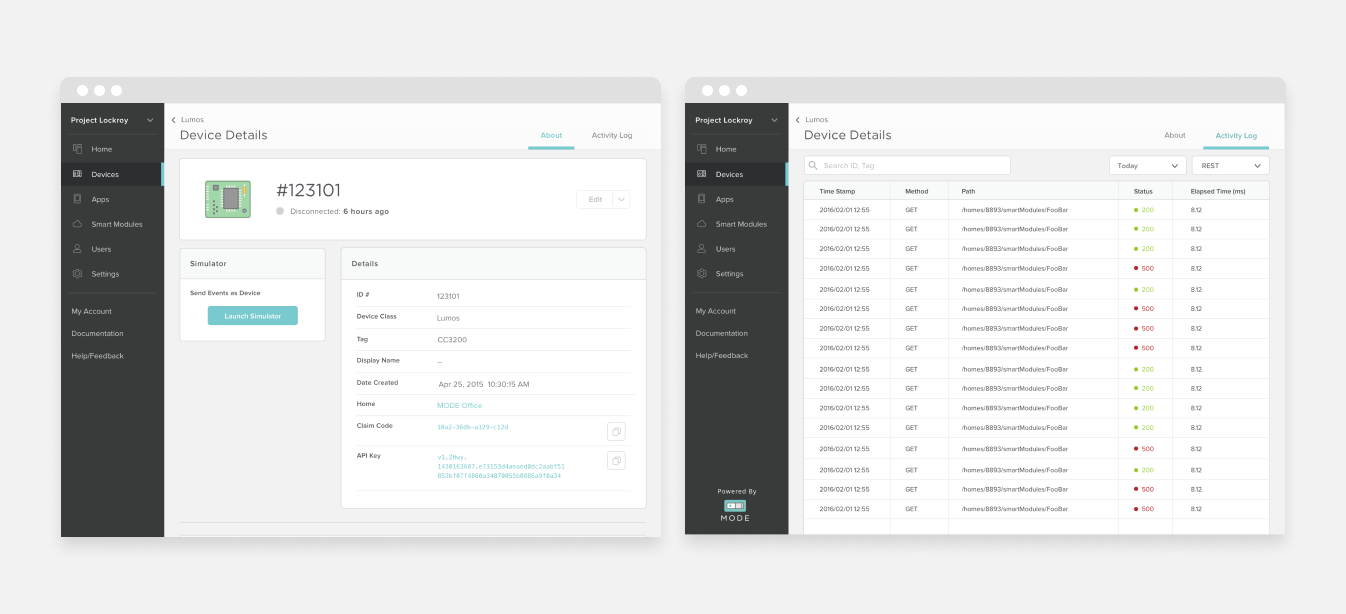Image resolution: width=1346 pixels, height=614 pixels.
Task: Expand Project Lockroy dropdown in right window
Action: (775, 120)
